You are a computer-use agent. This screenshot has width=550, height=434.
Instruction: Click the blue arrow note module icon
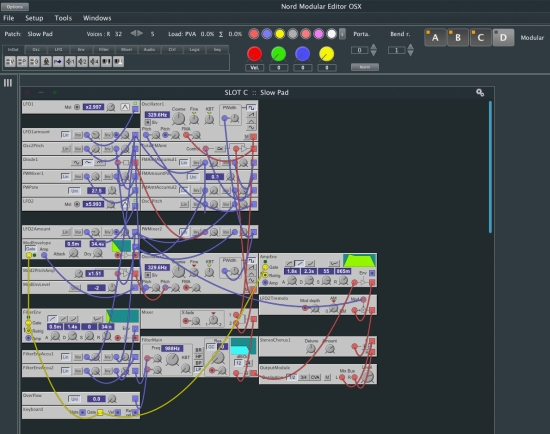58,62
